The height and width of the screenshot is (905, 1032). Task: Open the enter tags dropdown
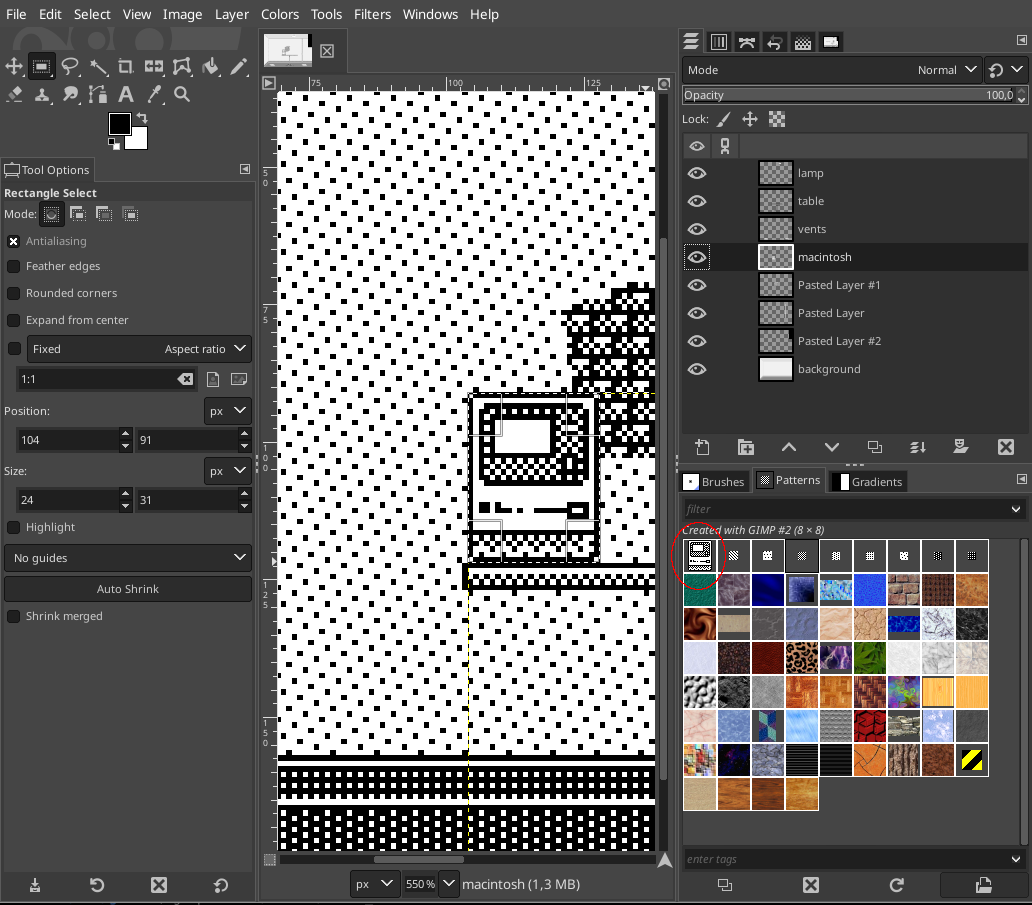coord(1016,859)
